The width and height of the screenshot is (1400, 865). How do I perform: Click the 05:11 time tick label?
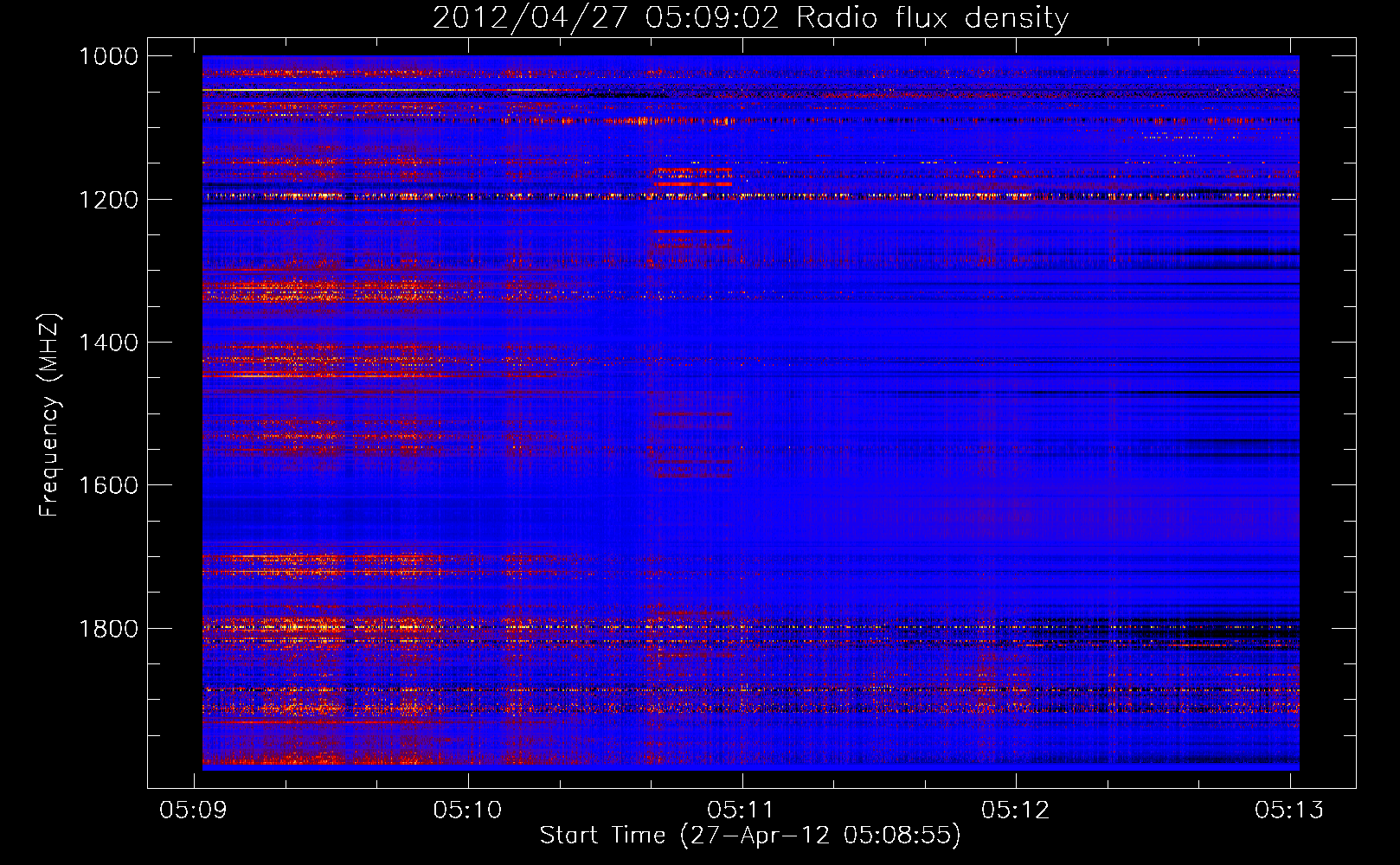(742, 810)
